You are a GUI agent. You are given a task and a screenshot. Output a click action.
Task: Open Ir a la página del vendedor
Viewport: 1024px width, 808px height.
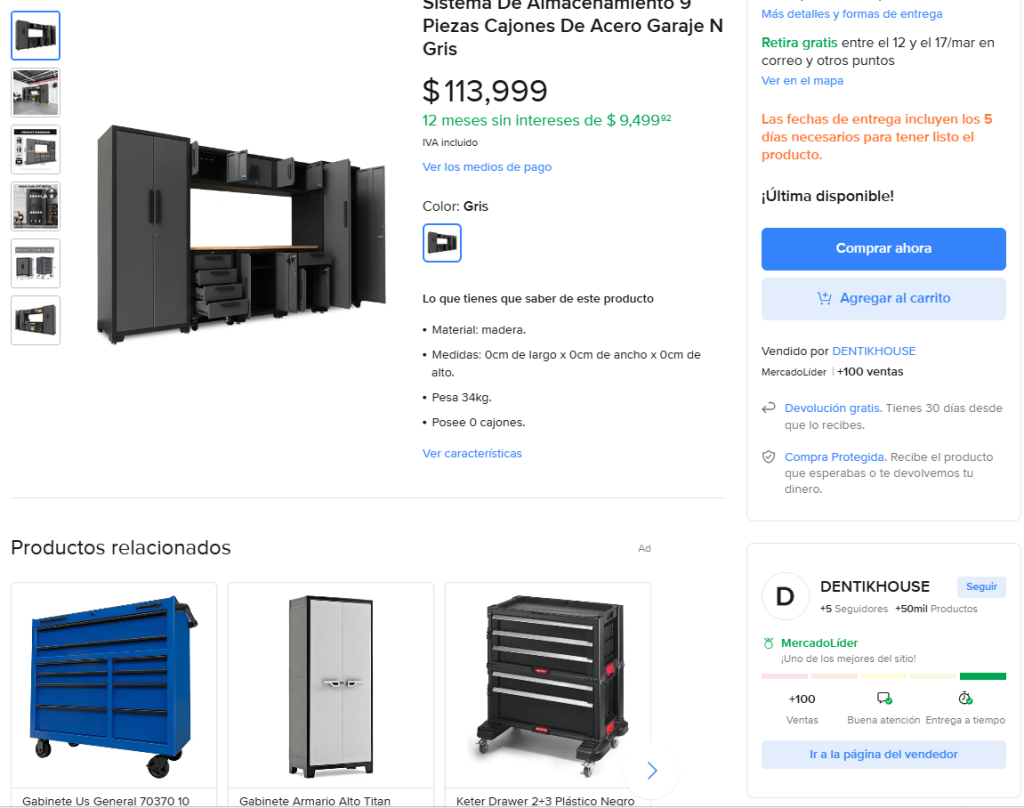click(x=884, y=754)
